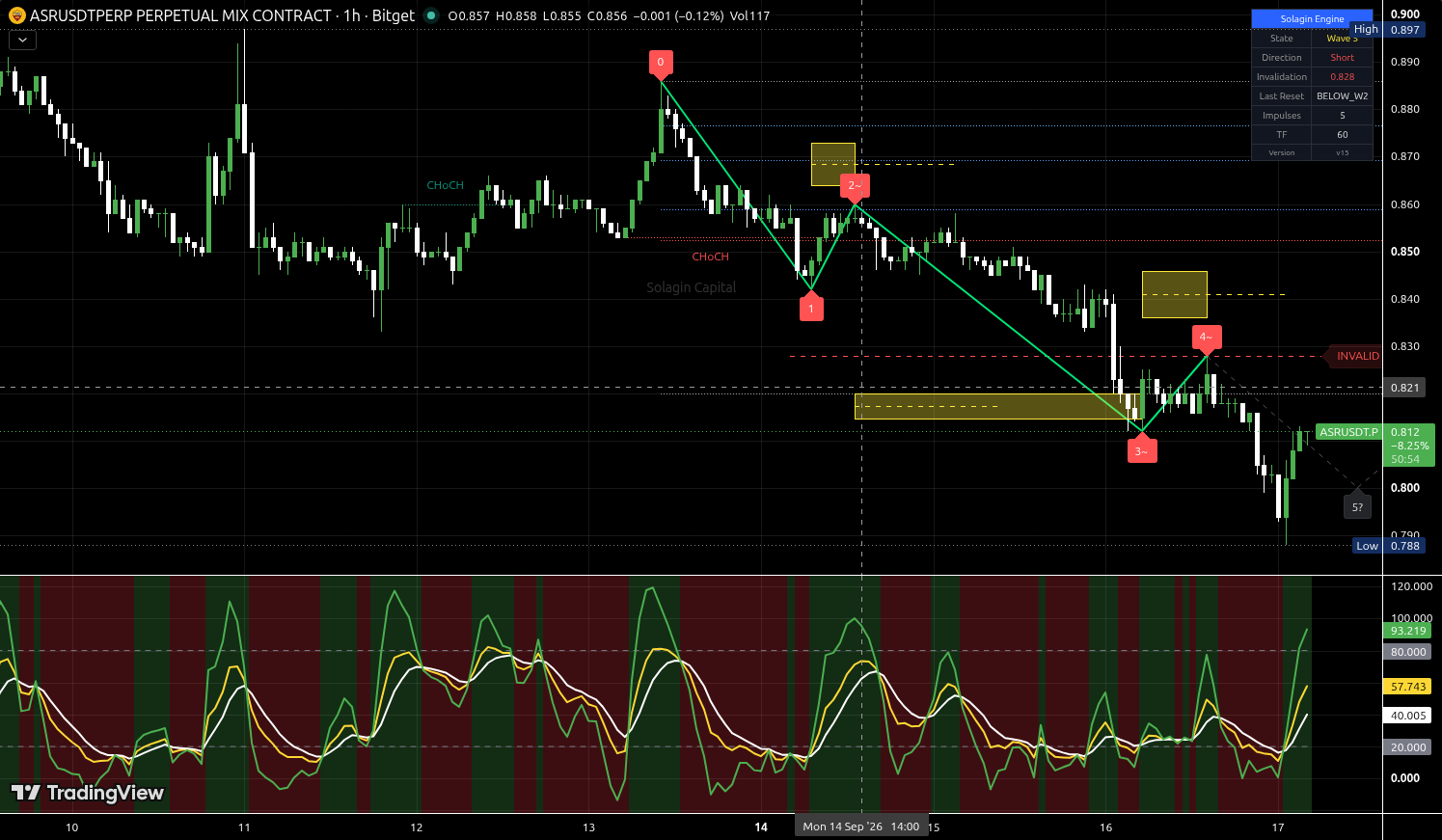Click date 13 on the time axis
This screenshot has height=840, width=1442.
(589, 827)
